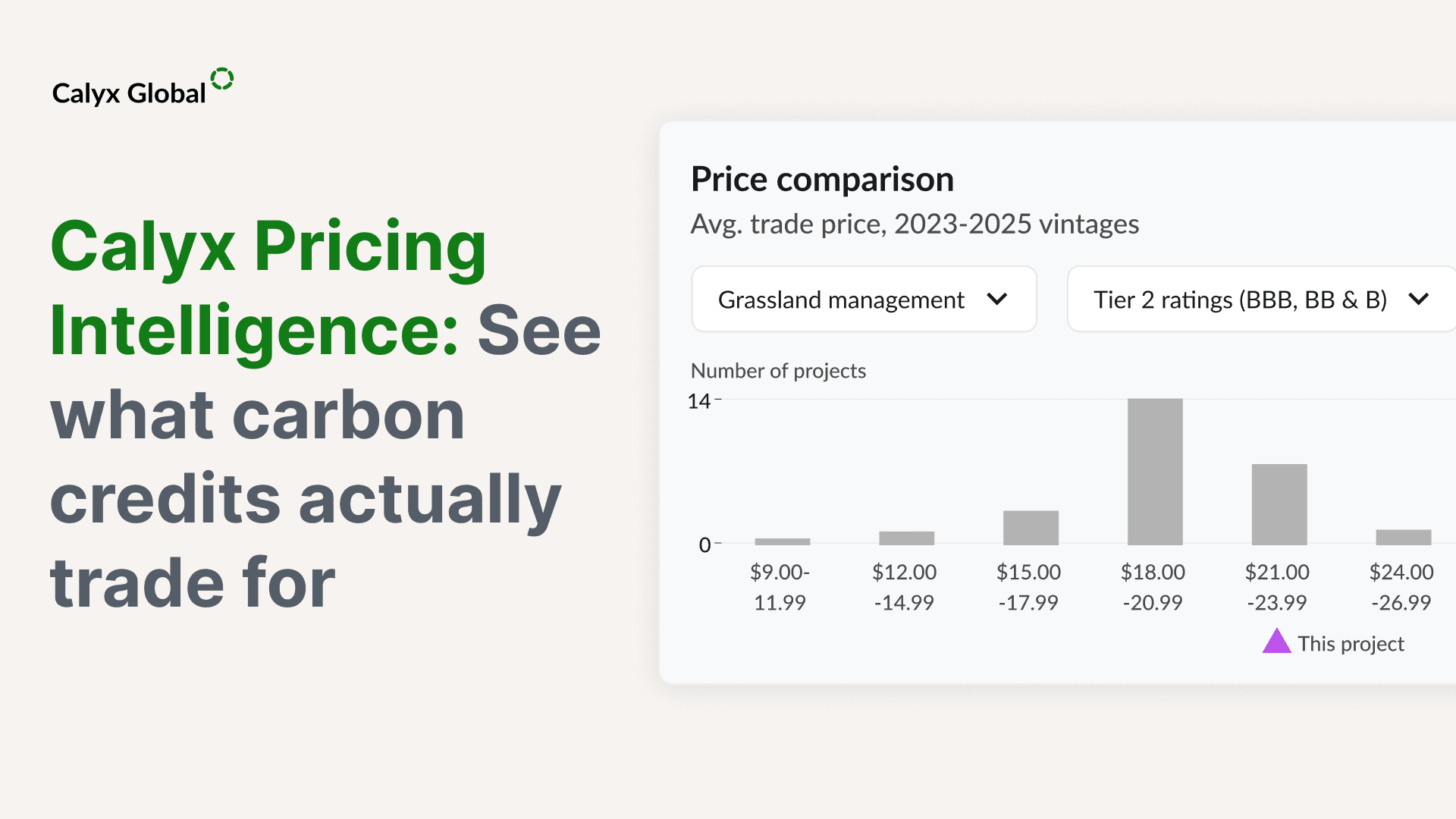Open the Grassland management dropdown

tap(864, 300)
